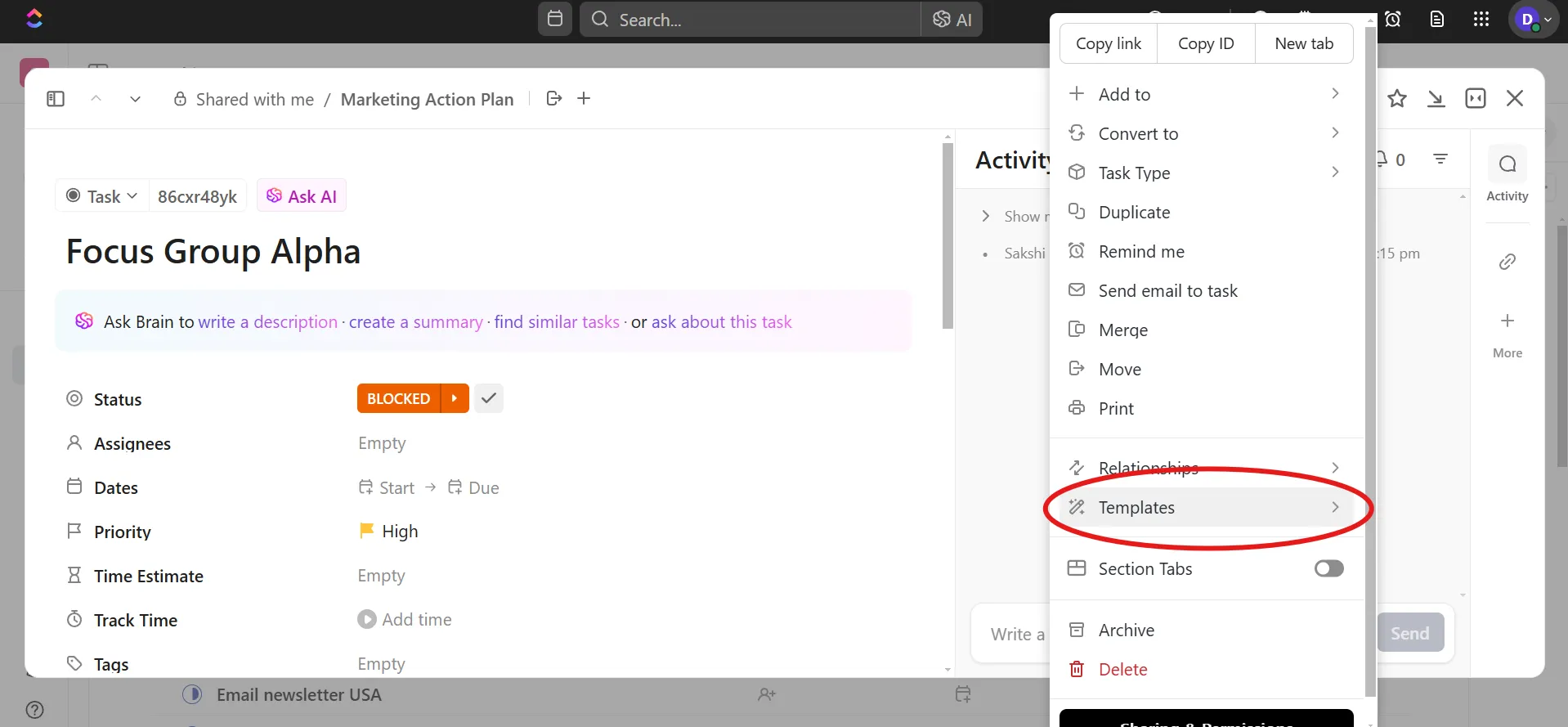Screen dimensions: 1568x727
Task: Open the Task type dropdown
Action: click(x=101, y=196)
